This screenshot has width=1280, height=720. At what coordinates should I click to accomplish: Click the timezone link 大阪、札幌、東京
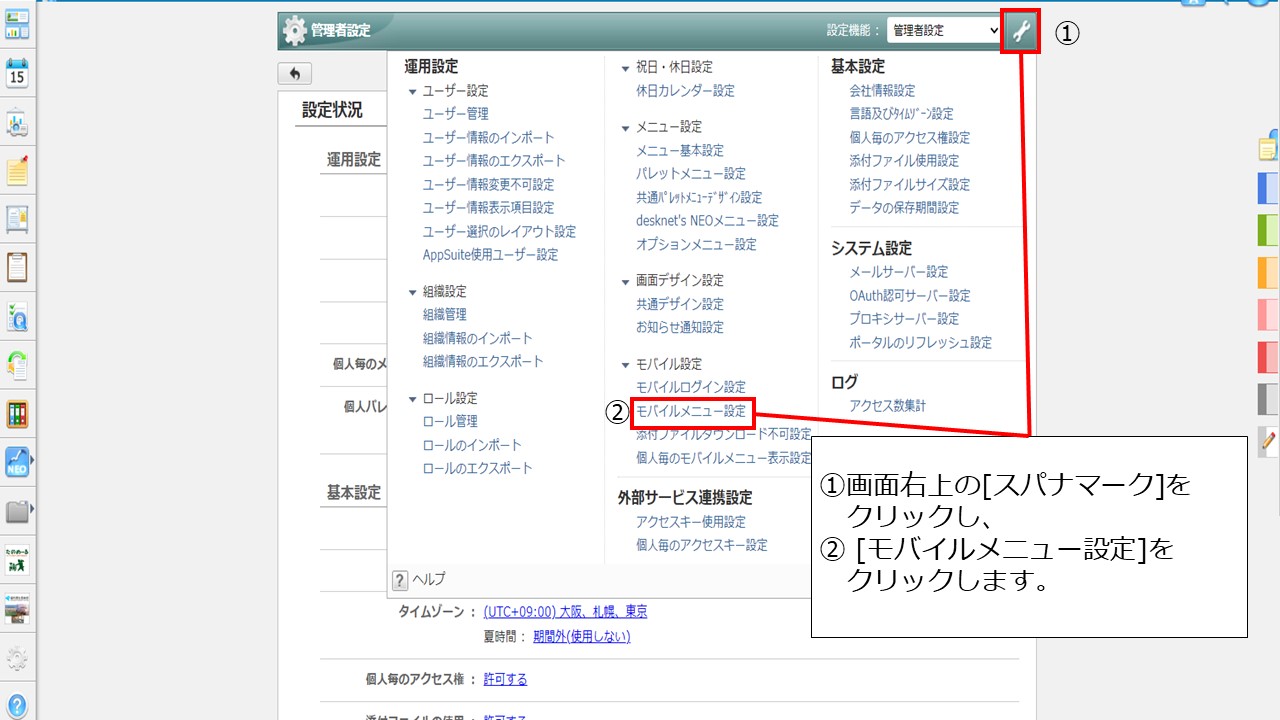[565, 612]
